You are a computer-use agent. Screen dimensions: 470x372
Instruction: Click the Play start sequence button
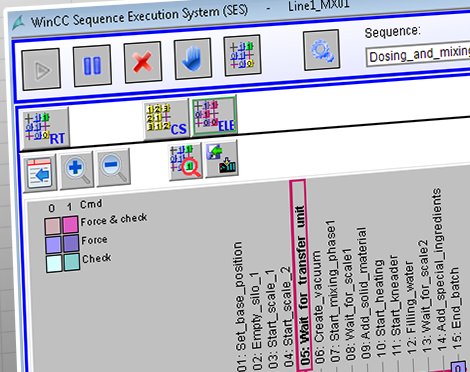41,69
